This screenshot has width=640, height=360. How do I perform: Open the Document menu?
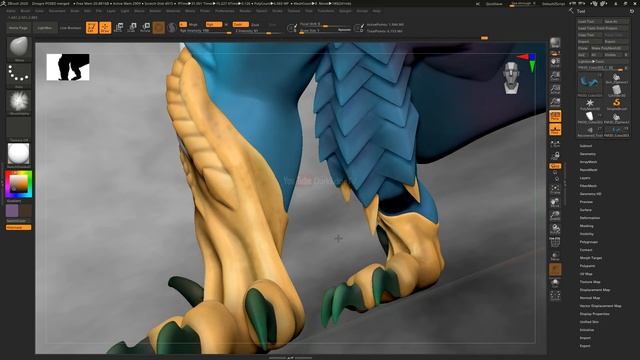pyautogui.click(x=57, y=11)
